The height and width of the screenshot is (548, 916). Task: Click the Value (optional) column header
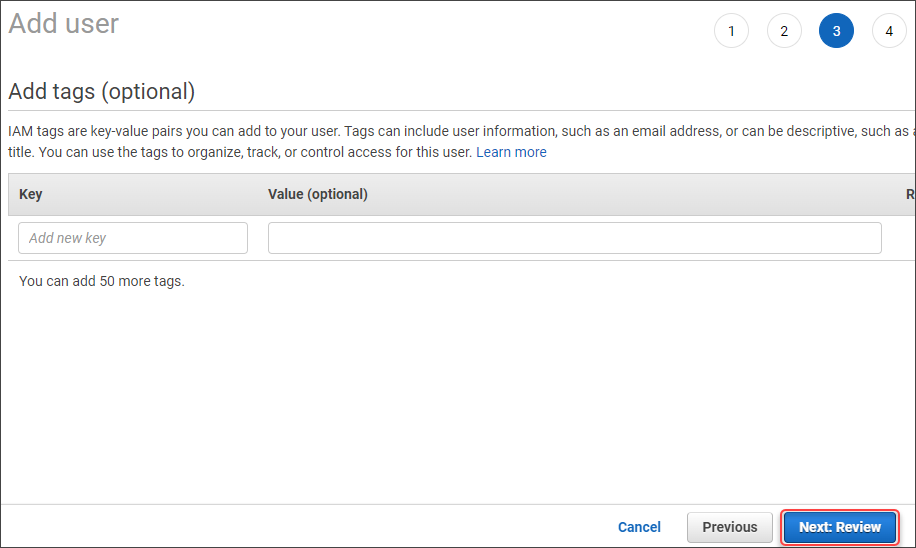[318, 194]
